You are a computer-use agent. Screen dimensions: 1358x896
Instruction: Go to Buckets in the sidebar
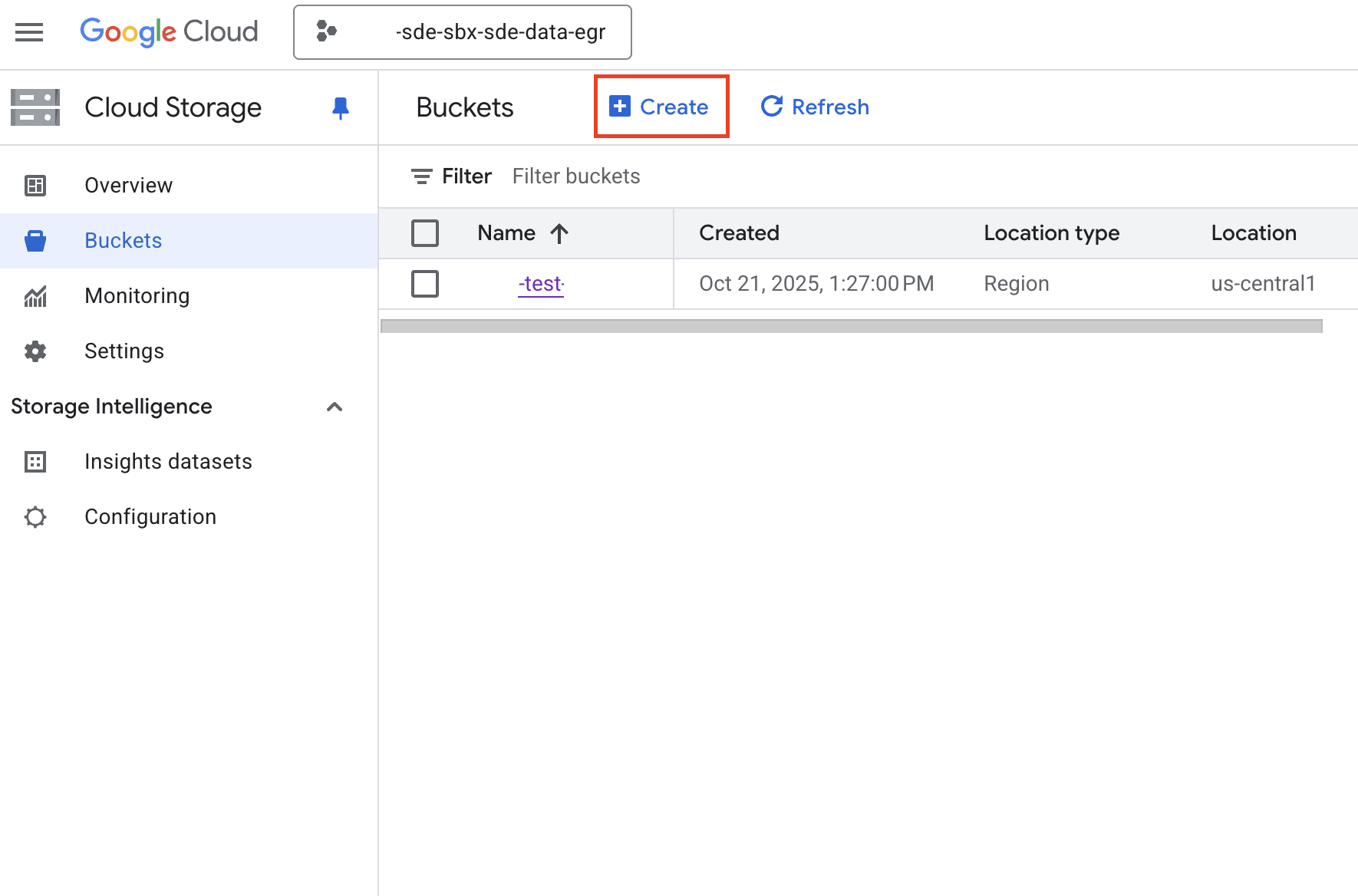[123, 241]
